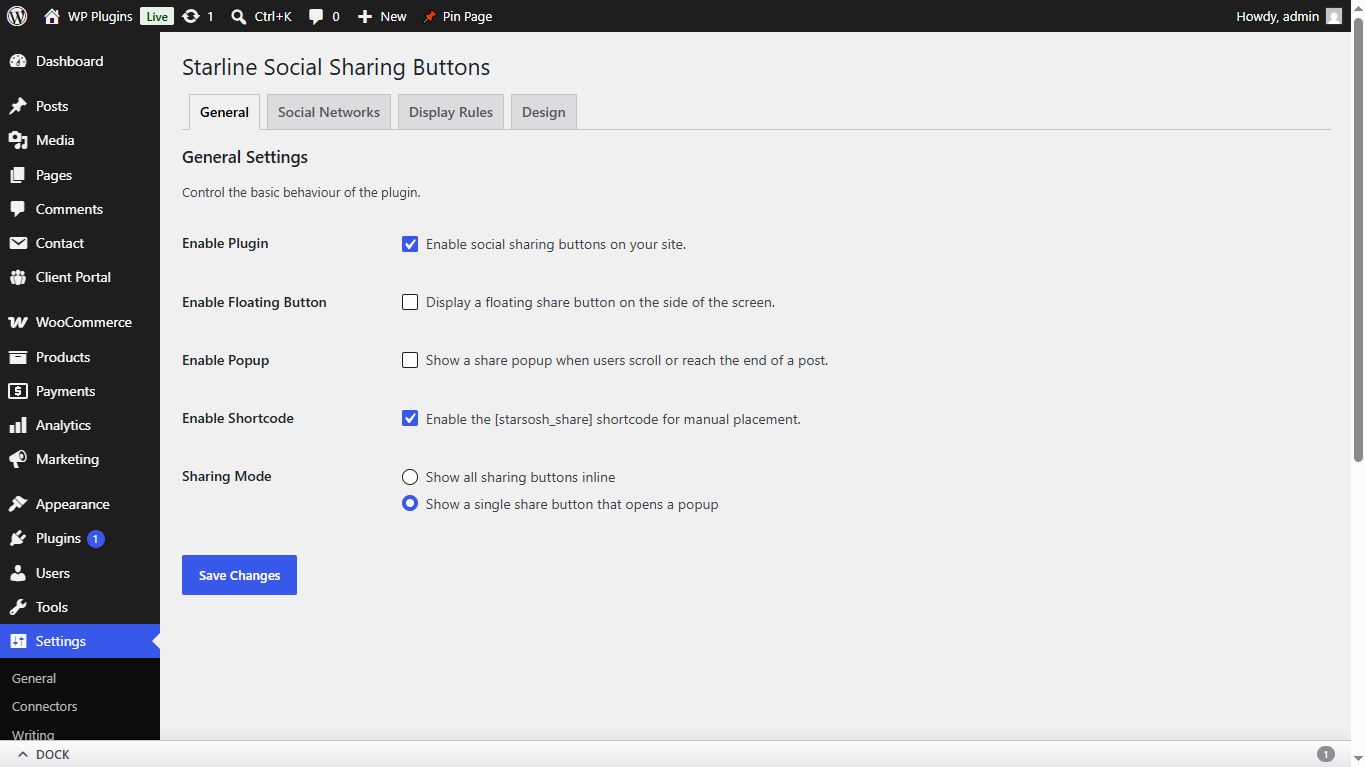Click the Marketing megaphone icon

tap(18, 459)
